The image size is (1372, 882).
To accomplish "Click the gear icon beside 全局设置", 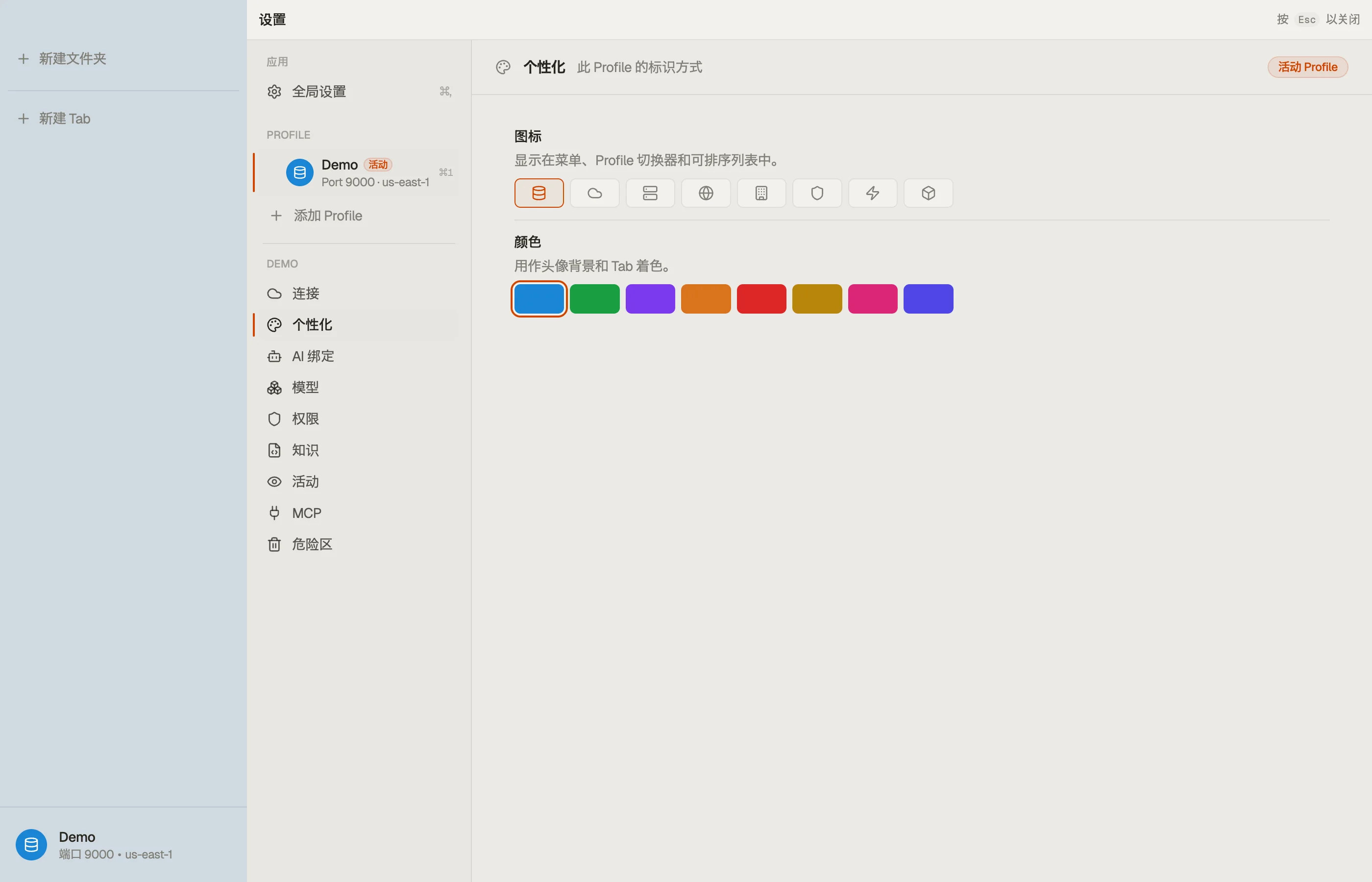I will tap(274, 92).
